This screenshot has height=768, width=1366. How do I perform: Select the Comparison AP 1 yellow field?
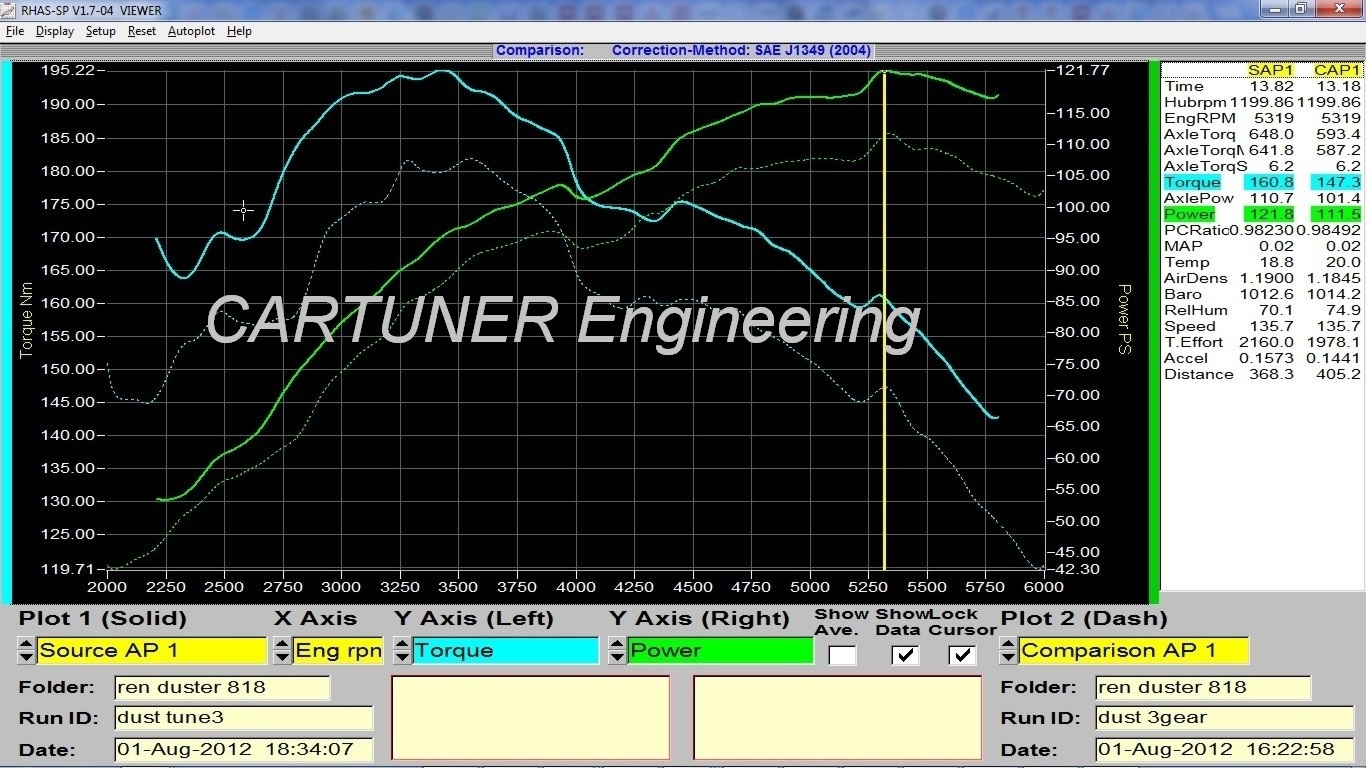click(1134, 651)
